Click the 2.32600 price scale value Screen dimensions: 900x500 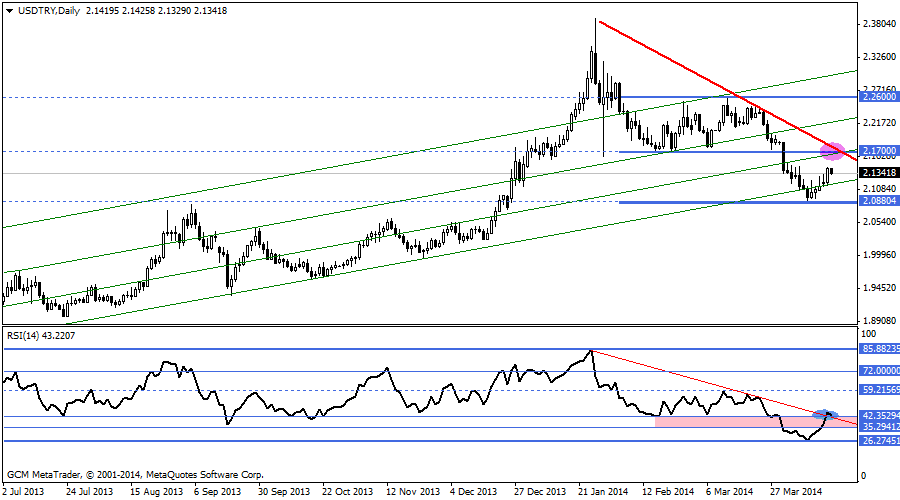coord(879,56)
